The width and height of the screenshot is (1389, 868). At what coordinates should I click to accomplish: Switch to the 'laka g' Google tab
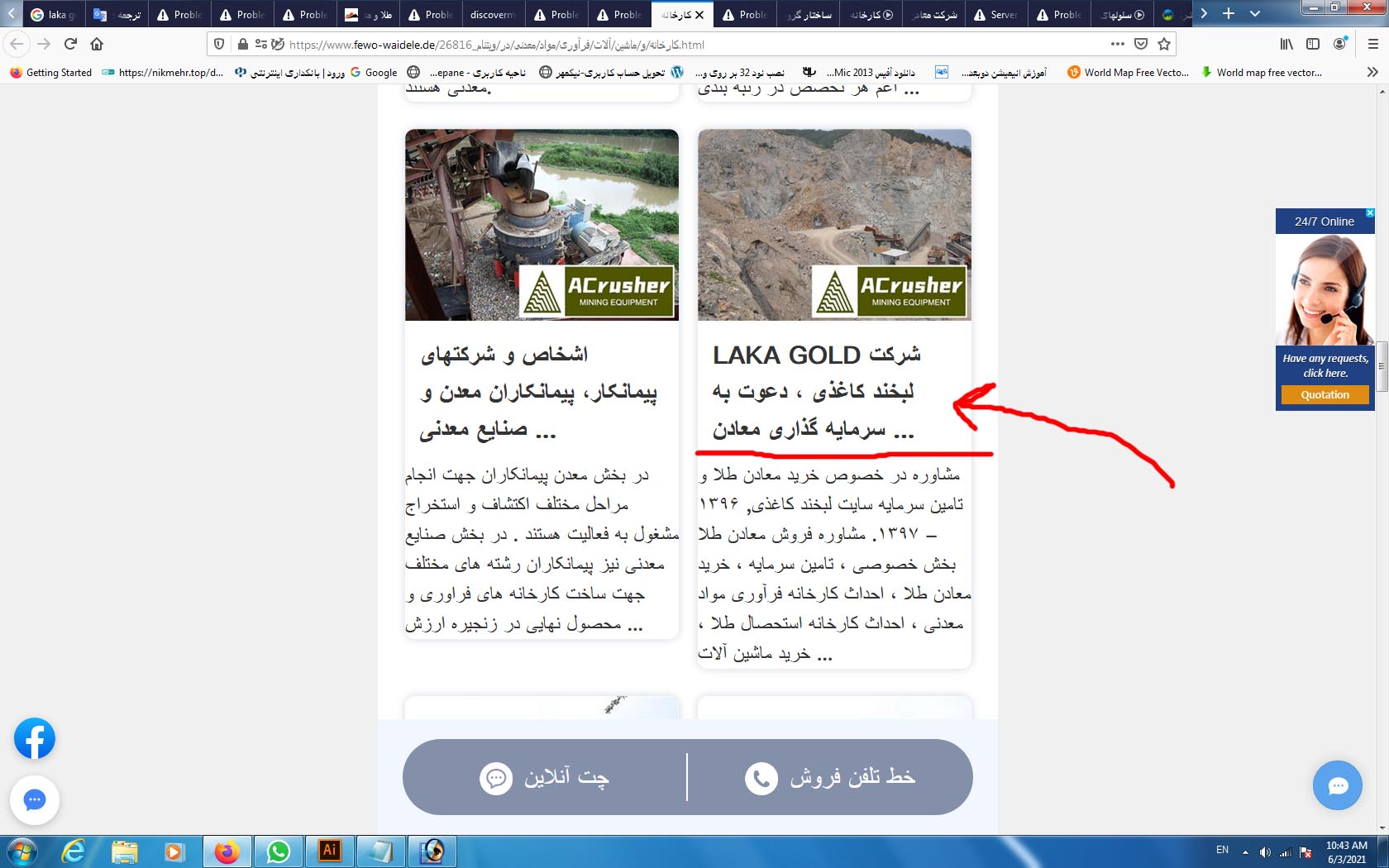pos(53,14)
